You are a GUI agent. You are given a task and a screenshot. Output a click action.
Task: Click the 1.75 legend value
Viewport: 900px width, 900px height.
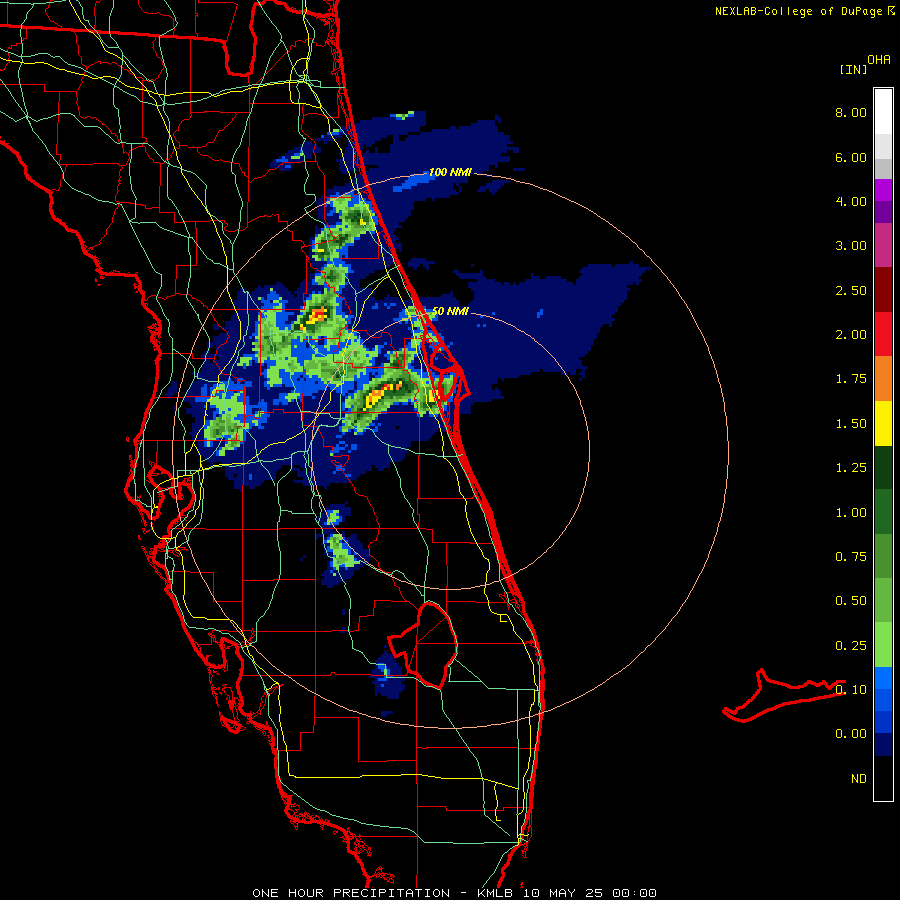pos(851,379)
